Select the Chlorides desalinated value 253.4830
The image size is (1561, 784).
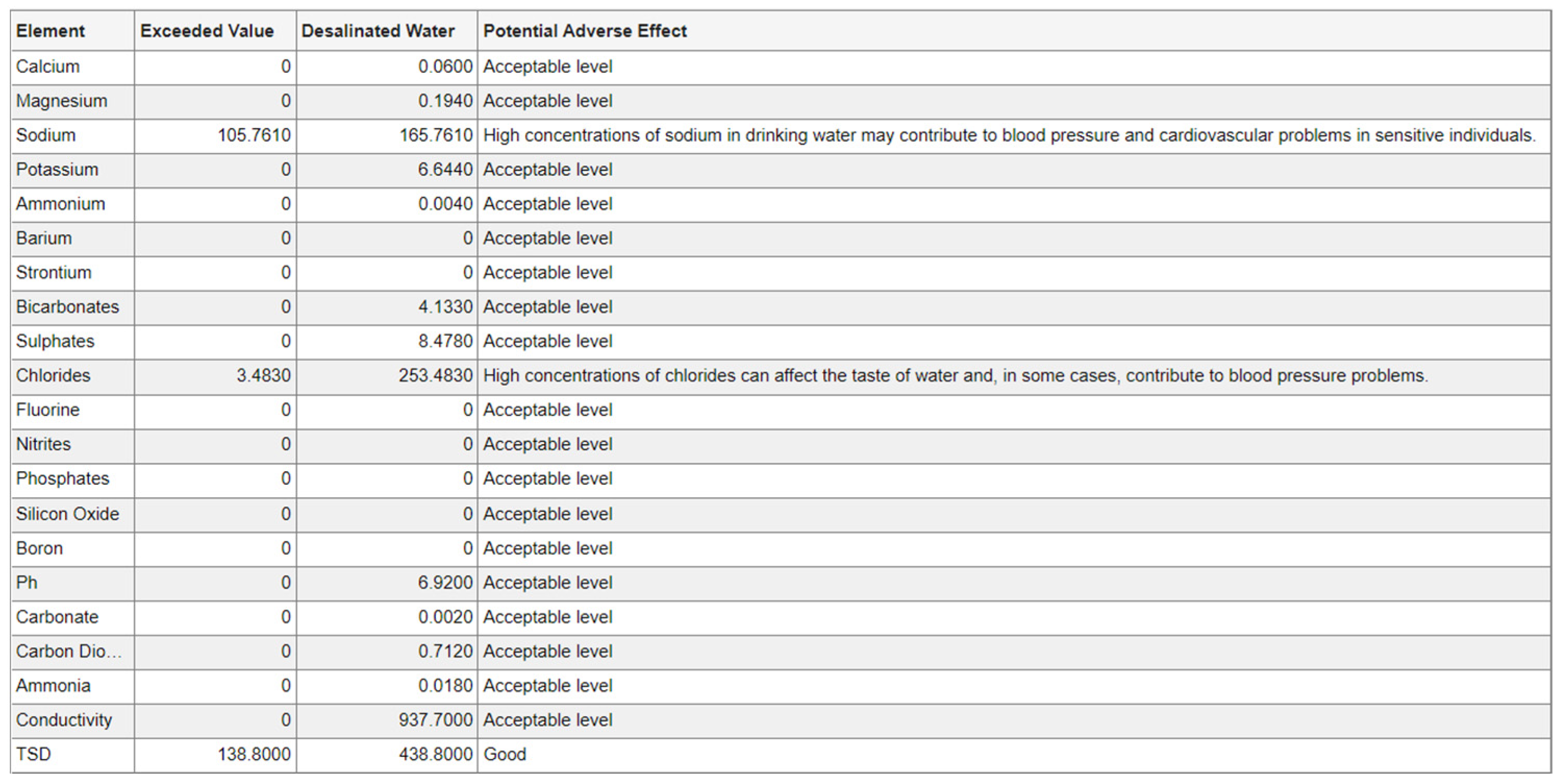point(435,376)
